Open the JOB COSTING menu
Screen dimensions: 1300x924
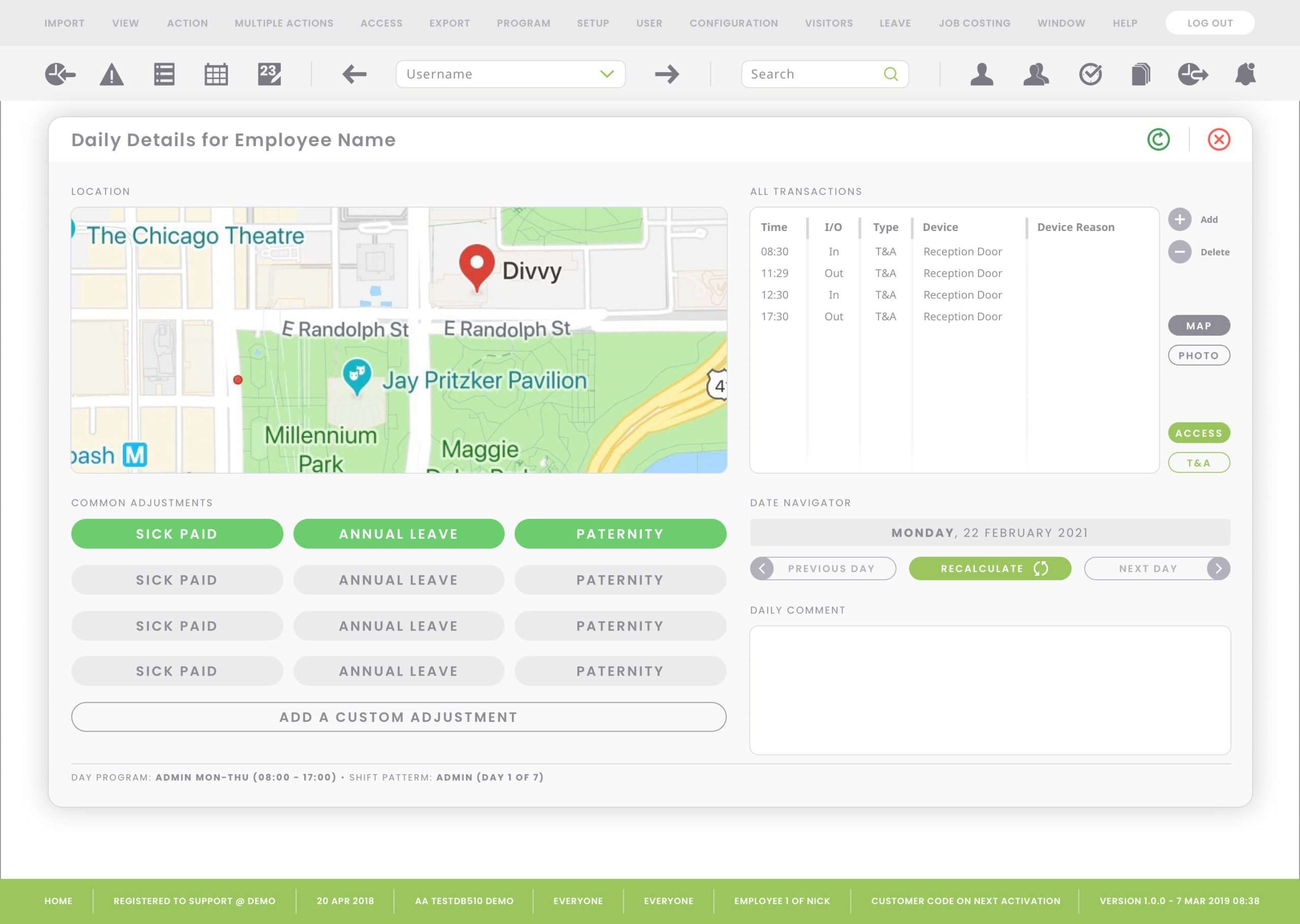[974, 23]
